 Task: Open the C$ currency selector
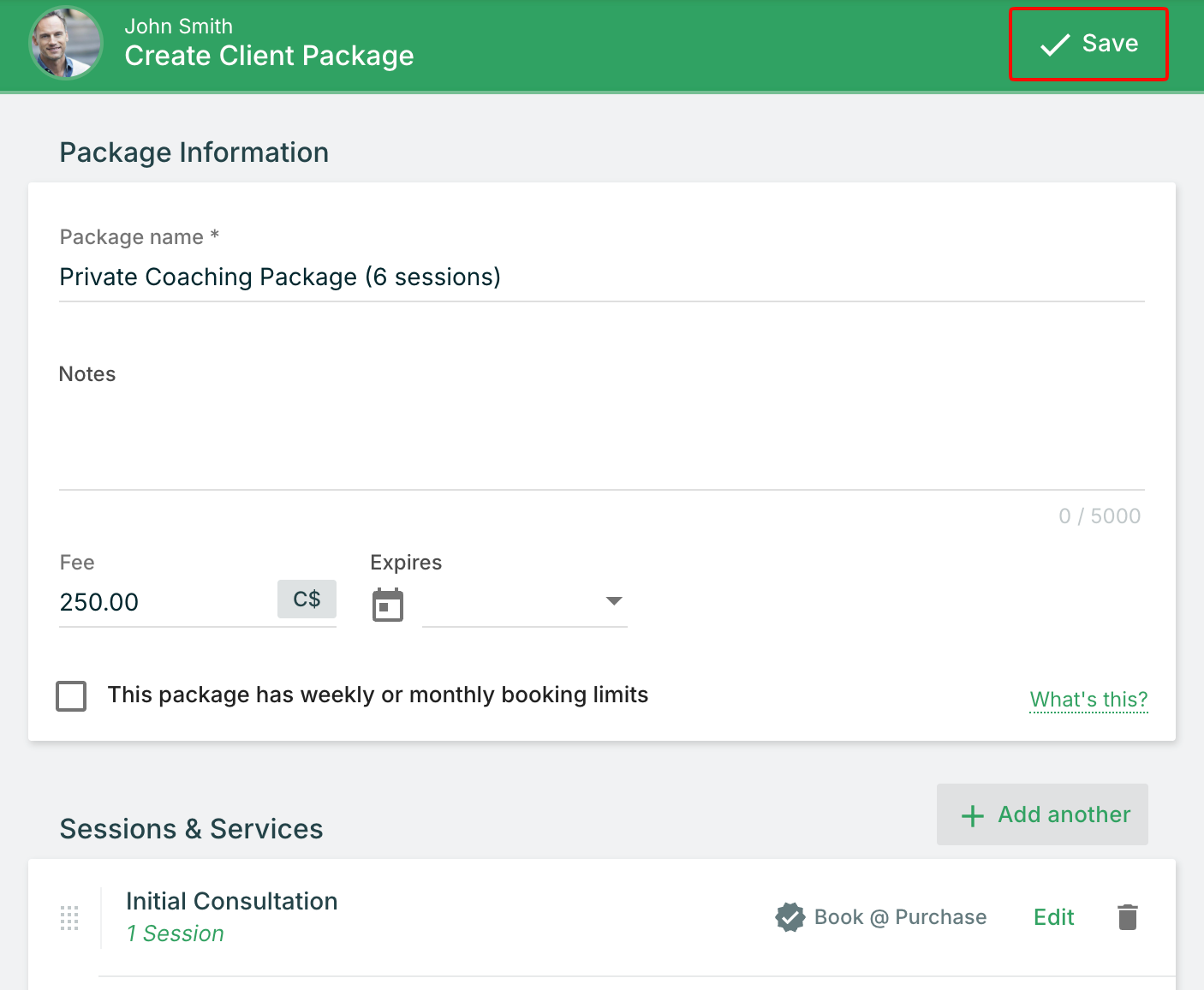[307, 599]
